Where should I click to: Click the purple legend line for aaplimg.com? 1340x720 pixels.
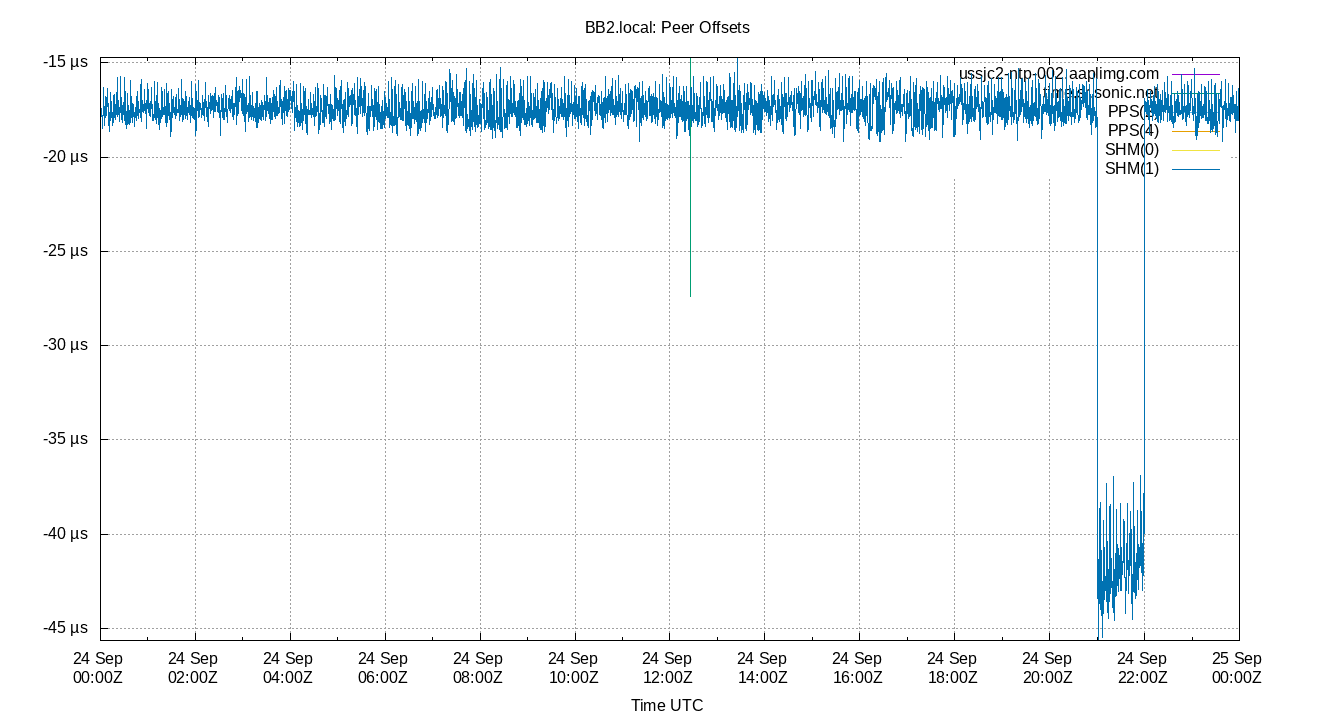pyautogui.click(x=1195, y=74)
